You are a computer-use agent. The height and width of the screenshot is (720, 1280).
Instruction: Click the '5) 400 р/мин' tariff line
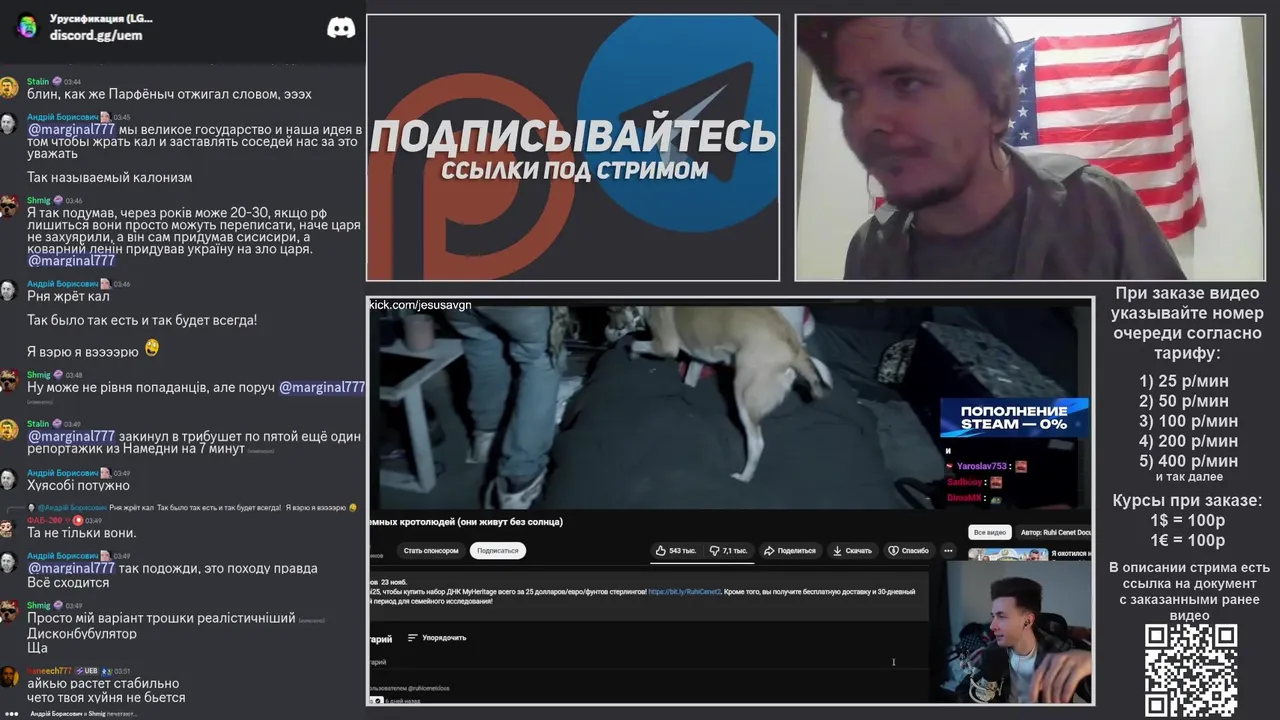(x=1188, y=461)
